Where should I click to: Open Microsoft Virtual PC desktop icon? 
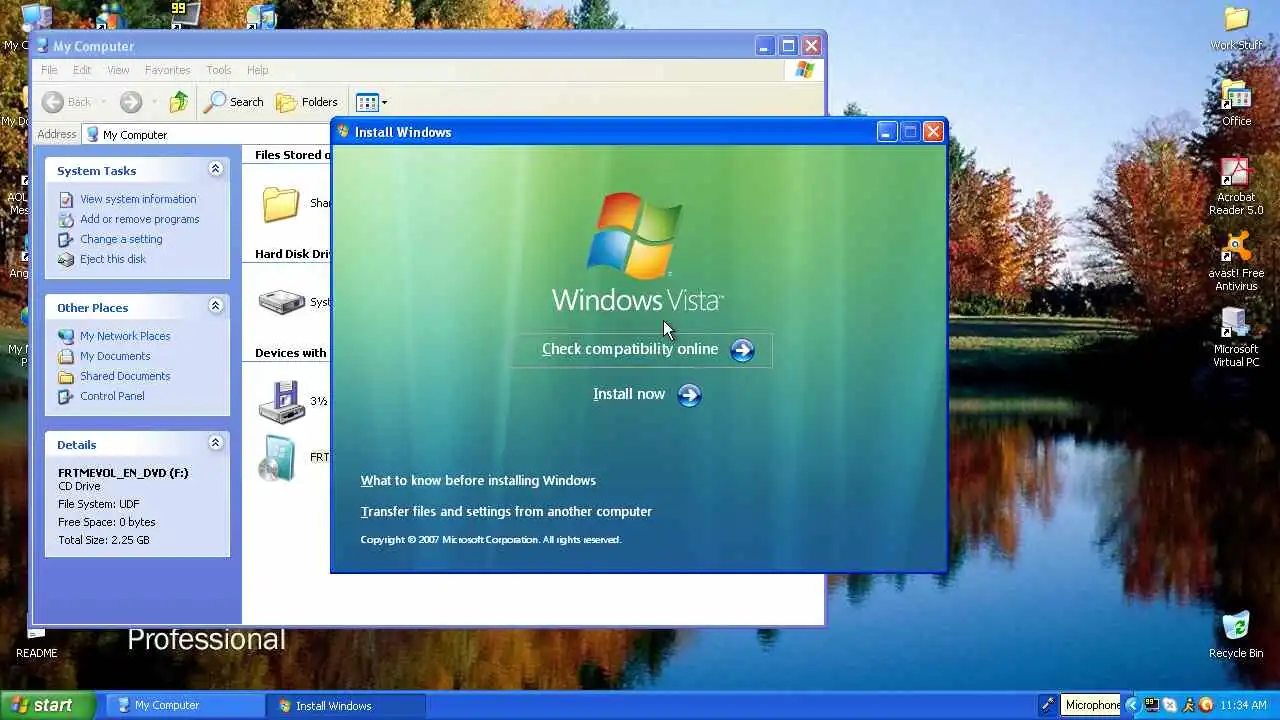(1236, 338)
